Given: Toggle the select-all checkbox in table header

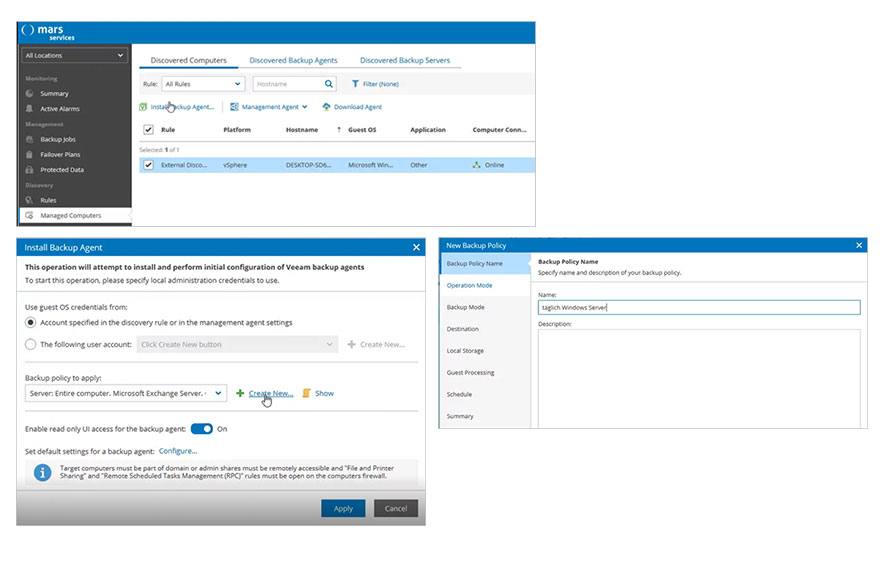Looking at the screenshot, I should [149, 130].
